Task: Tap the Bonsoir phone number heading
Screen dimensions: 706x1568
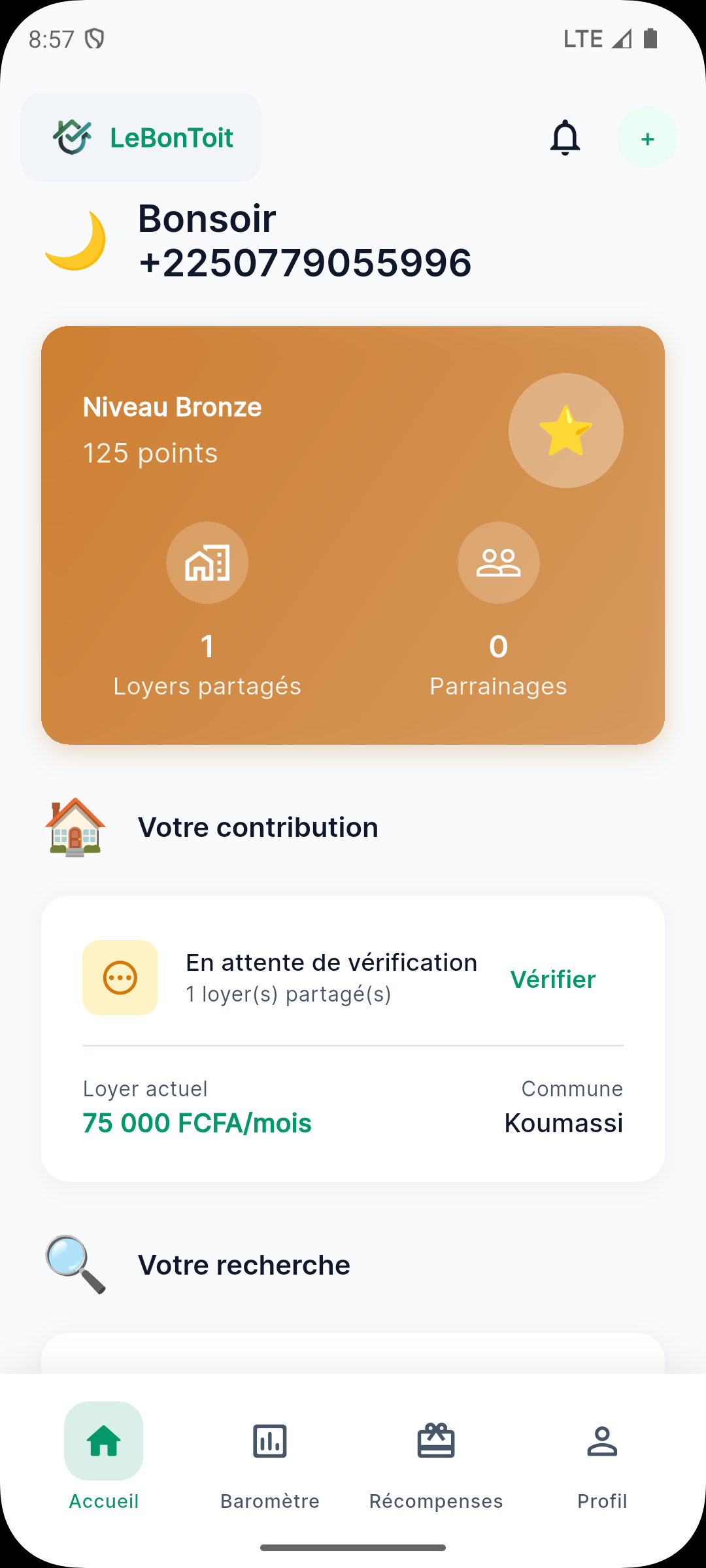Action: [305, 240]
